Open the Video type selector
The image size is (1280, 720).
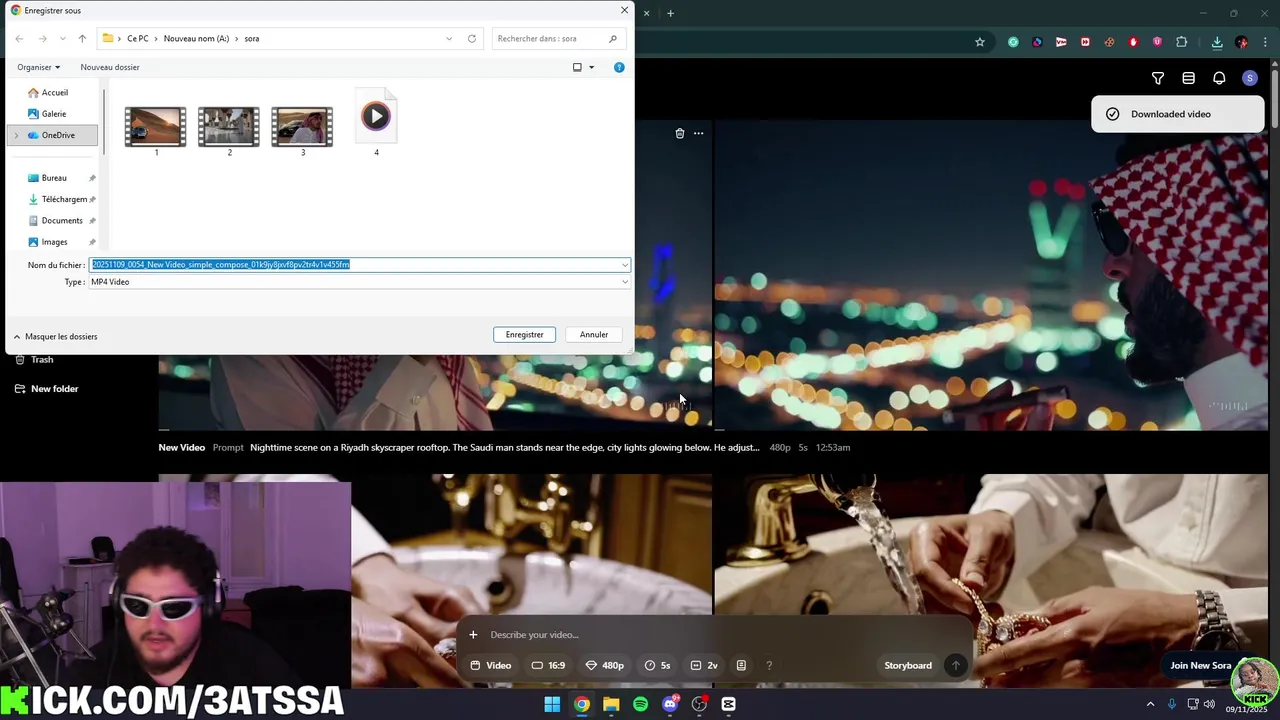(x=491, y=666)
